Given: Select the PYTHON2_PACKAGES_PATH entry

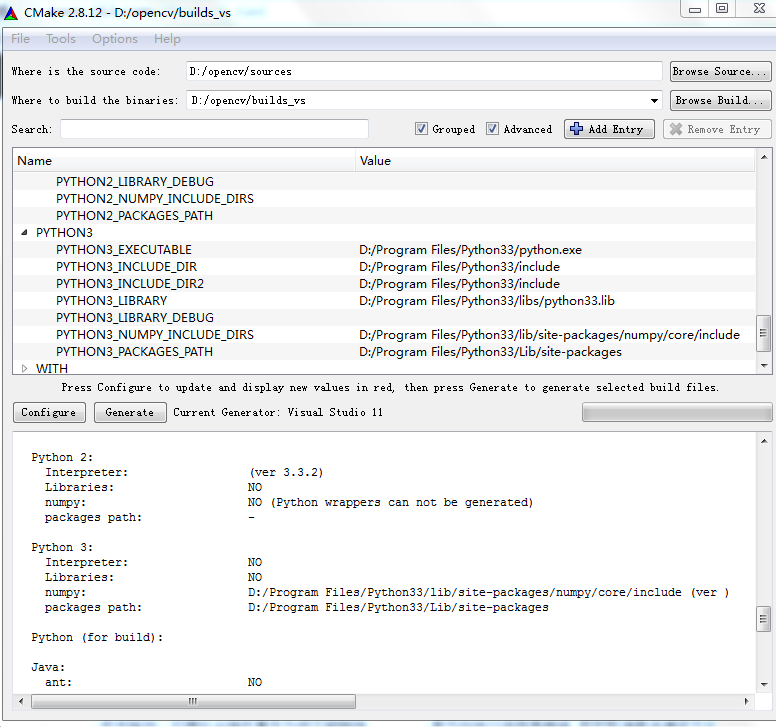Looking at the screenshot, I should point(134,215).
